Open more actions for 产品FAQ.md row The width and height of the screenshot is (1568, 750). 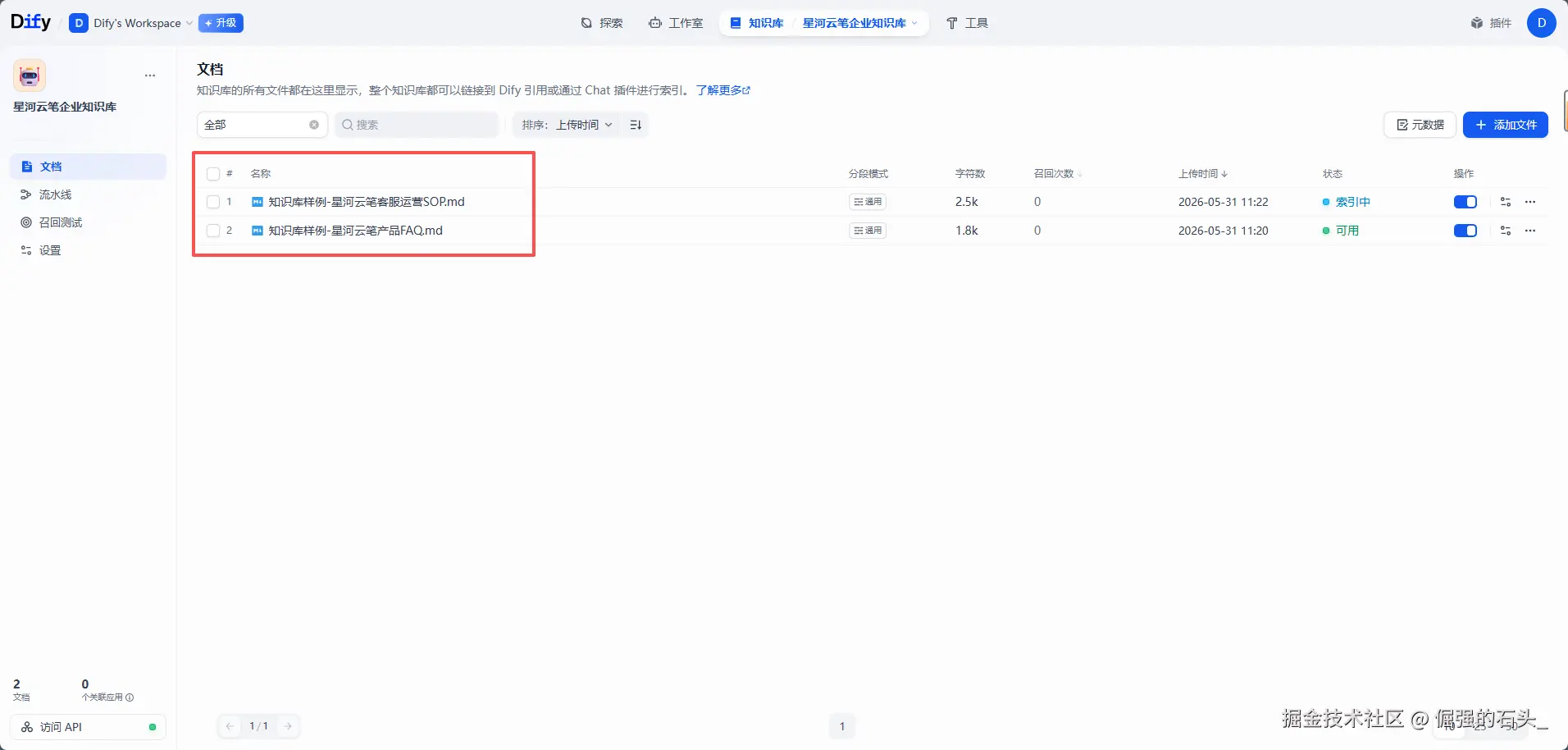coord(1530,231)
